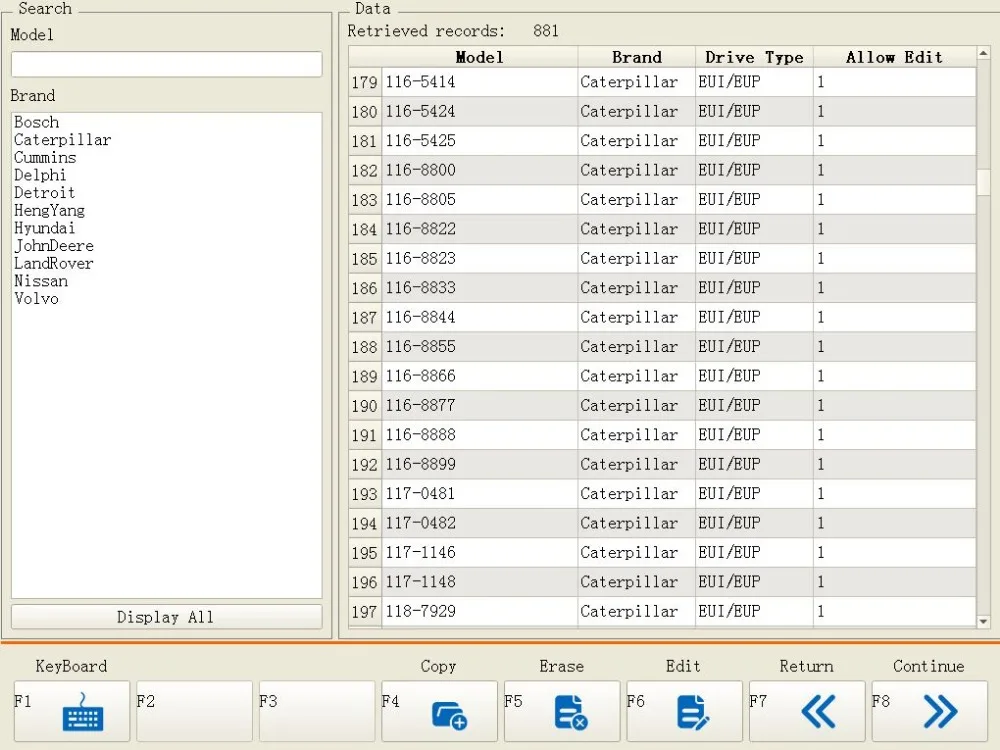
Task: Click the Drive Type column header
Action: (x=754, y=57)
